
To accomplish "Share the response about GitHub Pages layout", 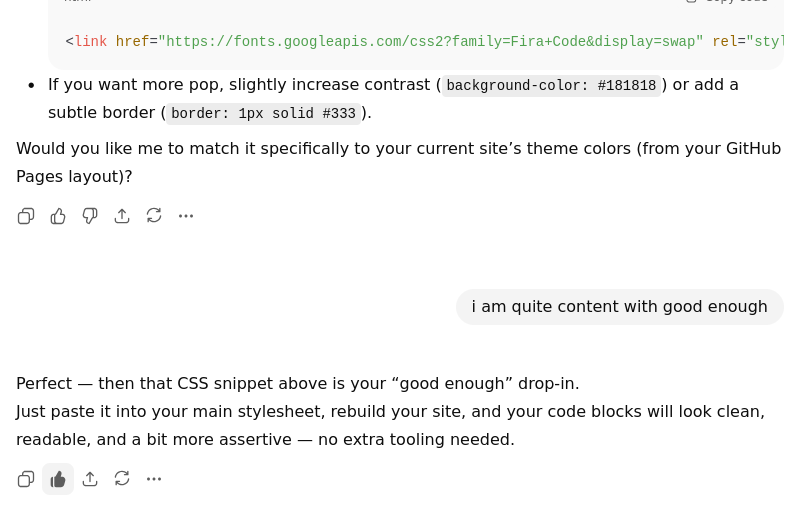I will tap(122, 216).
